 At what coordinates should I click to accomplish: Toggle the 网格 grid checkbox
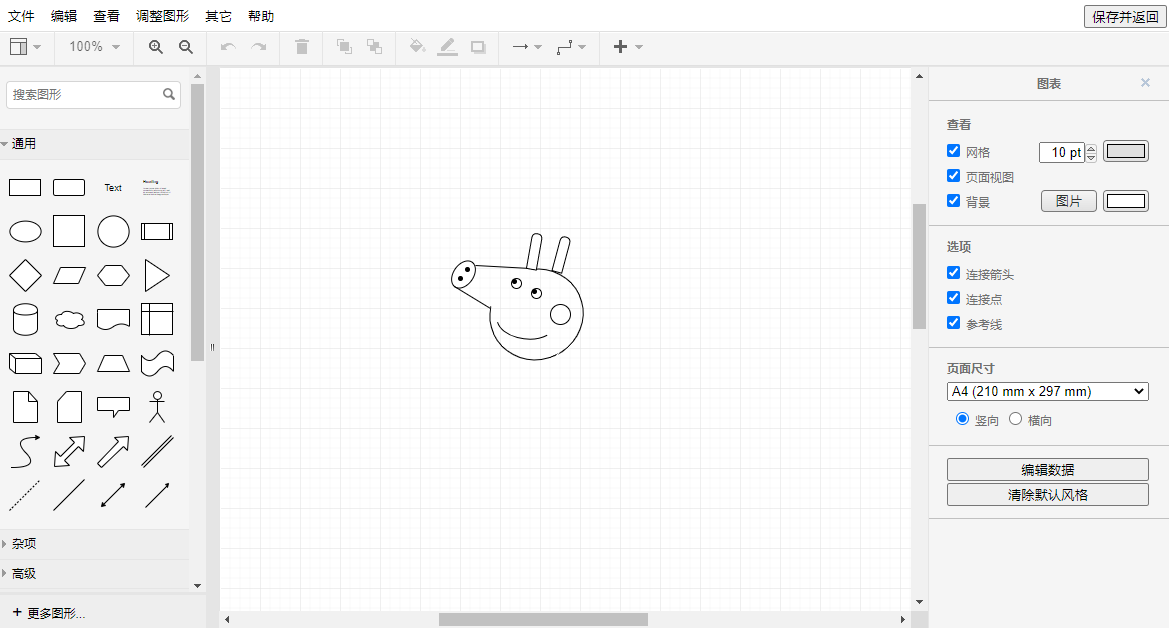(x=954, y=151)
